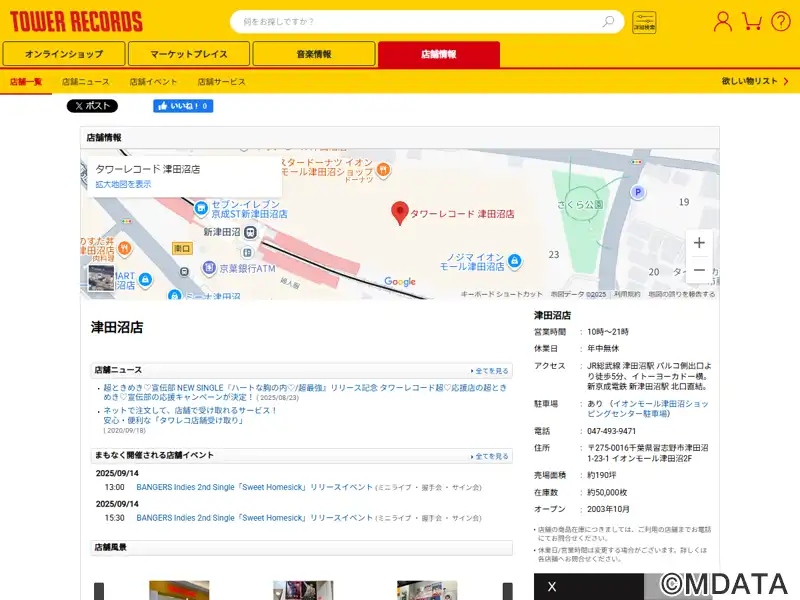Open the 欲しい物リスト wishlist link

[755, 81]
